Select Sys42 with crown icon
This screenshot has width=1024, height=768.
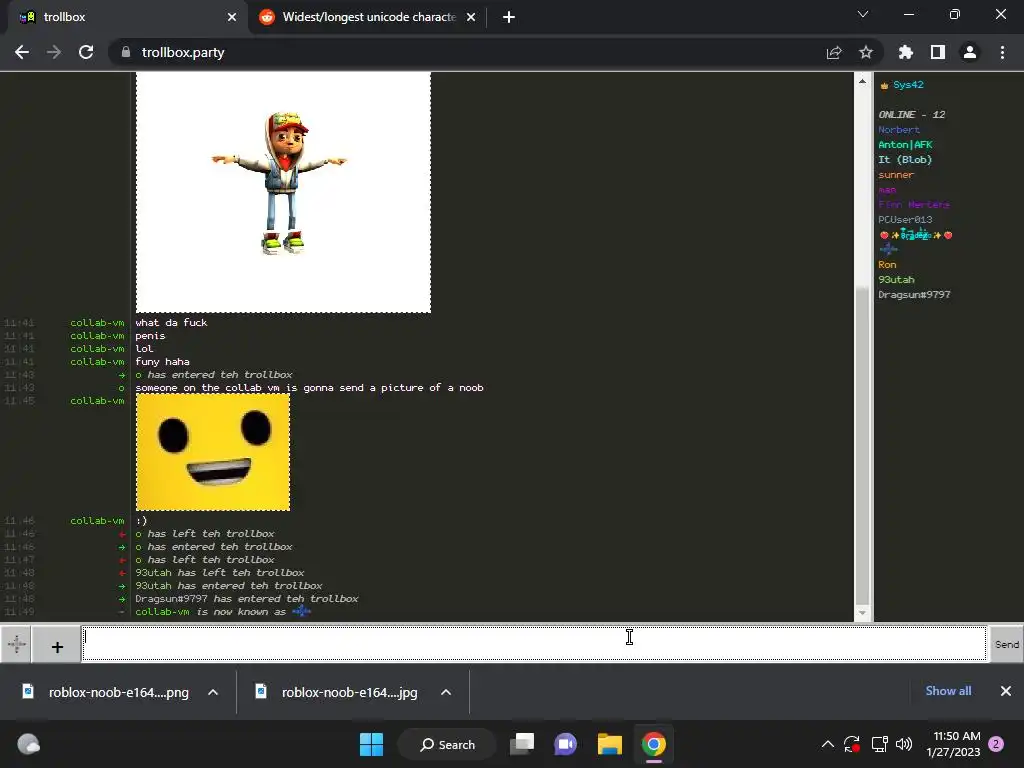[901, 85]
